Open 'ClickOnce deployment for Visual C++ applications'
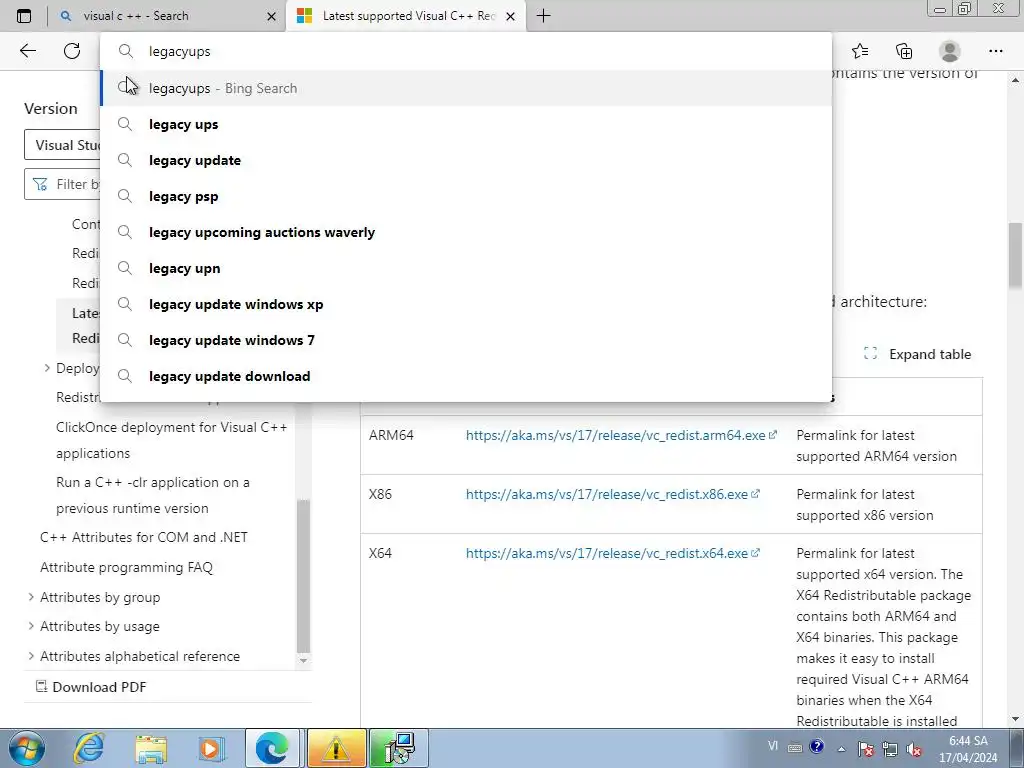The image size is (1024, 768). 171,440
